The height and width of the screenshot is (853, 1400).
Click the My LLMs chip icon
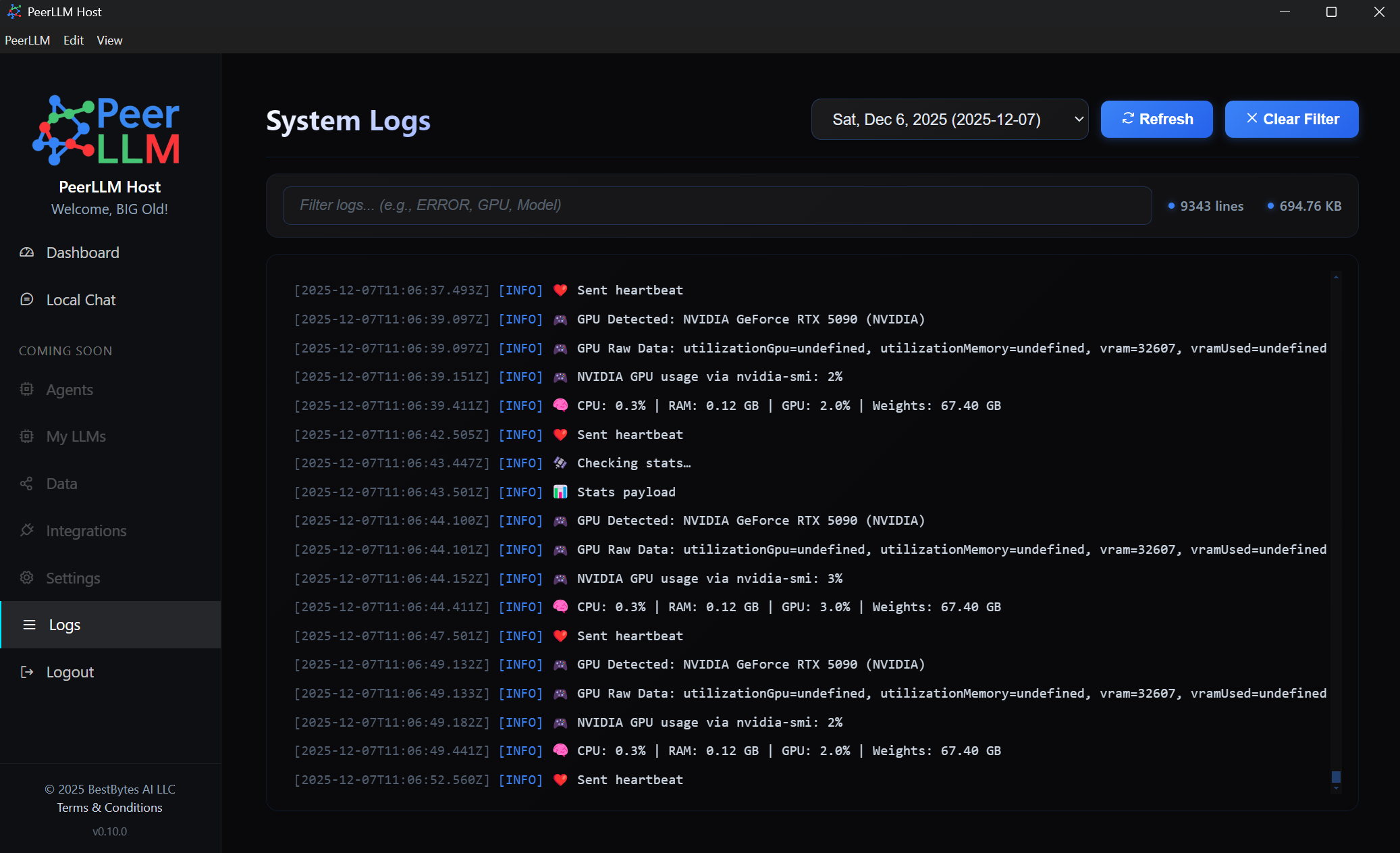tap(26, 436)
